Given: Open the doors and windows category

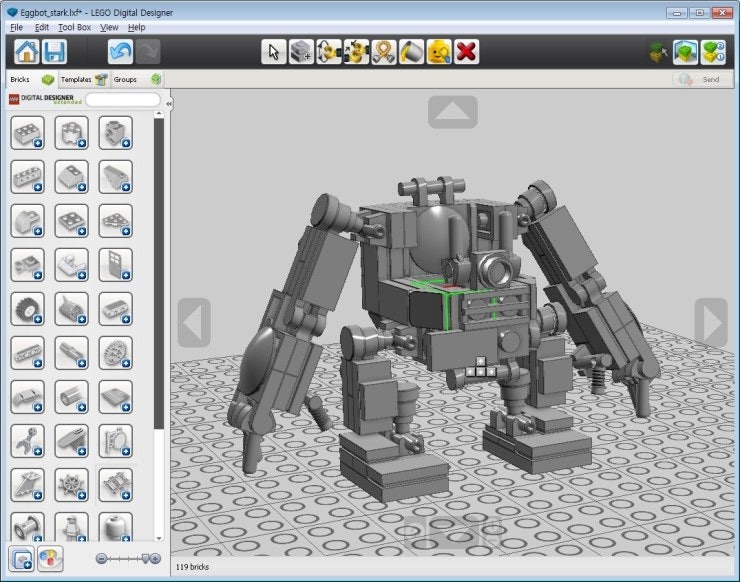Looking at the screenshot, I should (x=116, y=265).
